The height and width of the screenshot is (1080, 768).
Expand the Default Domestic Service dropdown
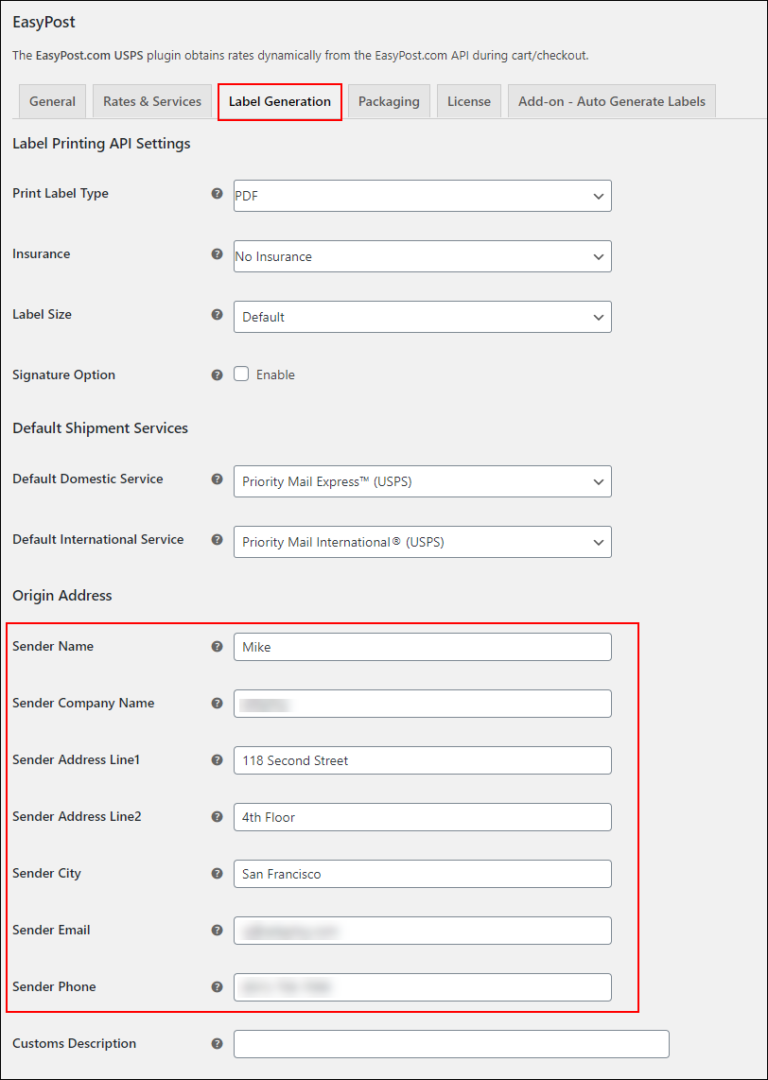421,481
